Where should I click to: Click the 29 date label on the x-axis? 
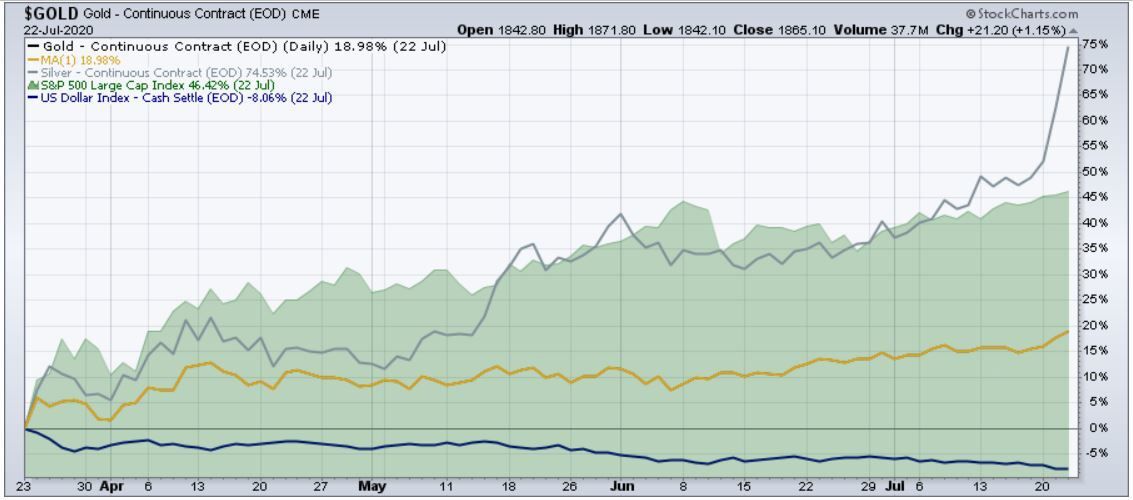coord(869,486)
